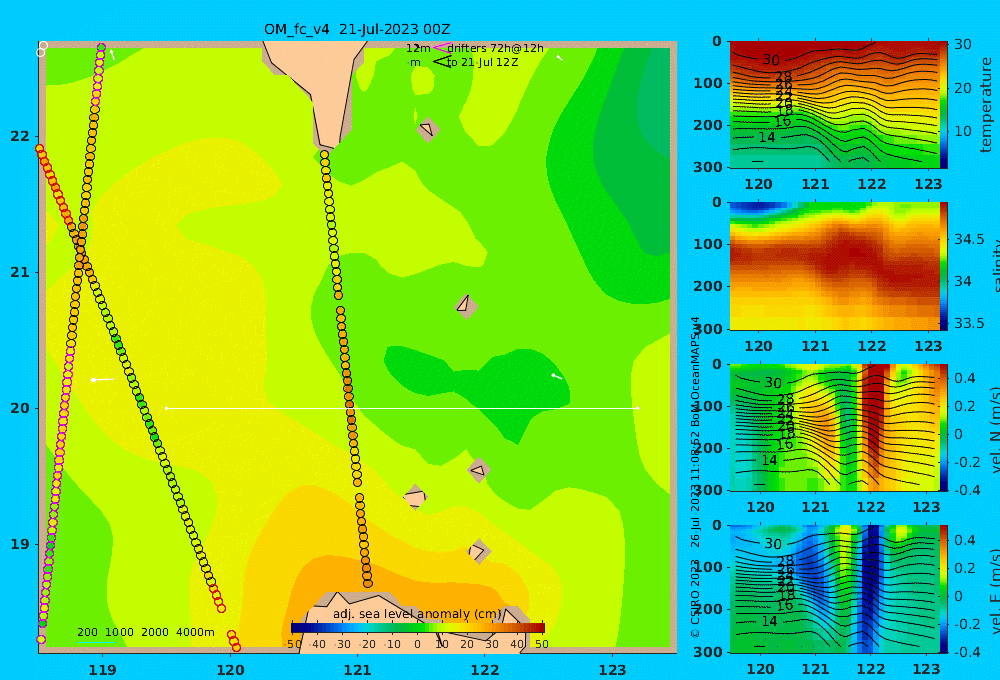
Task: Click the '200 1000 2000 4000m' depth legend
Action: [x=146, y=632]
